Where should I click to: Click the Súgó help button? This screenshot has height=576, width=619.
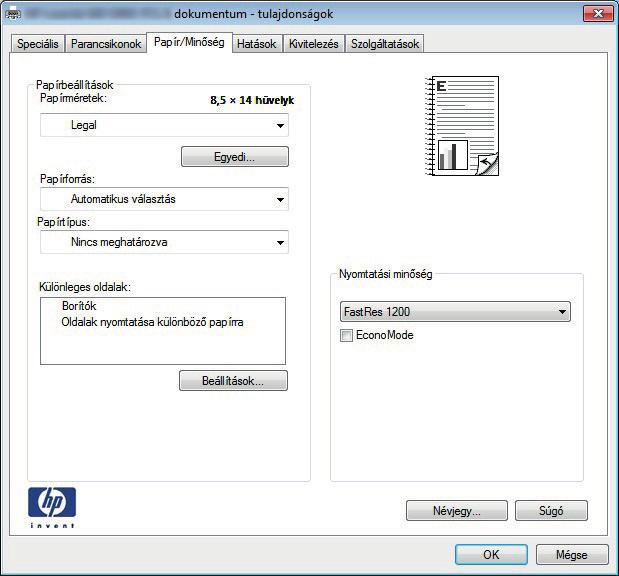(551, 510)
